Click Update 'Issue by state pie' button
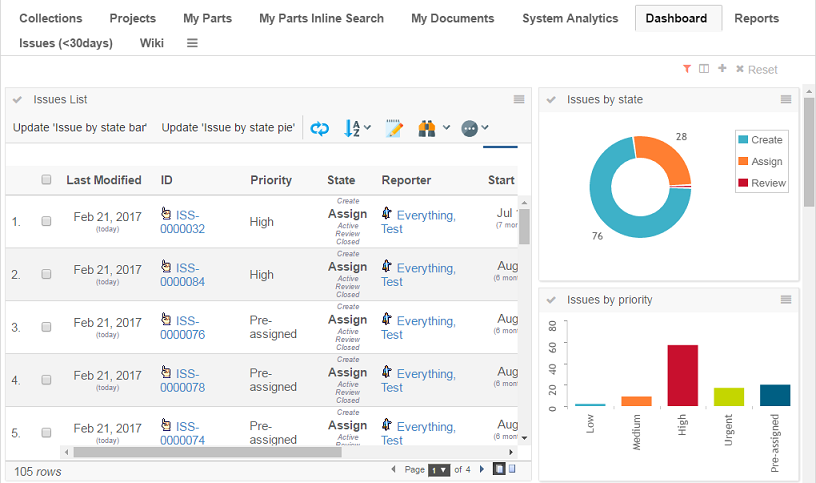Screen dimensions: 816x483 pyautogui.click(x=228, y=128)
